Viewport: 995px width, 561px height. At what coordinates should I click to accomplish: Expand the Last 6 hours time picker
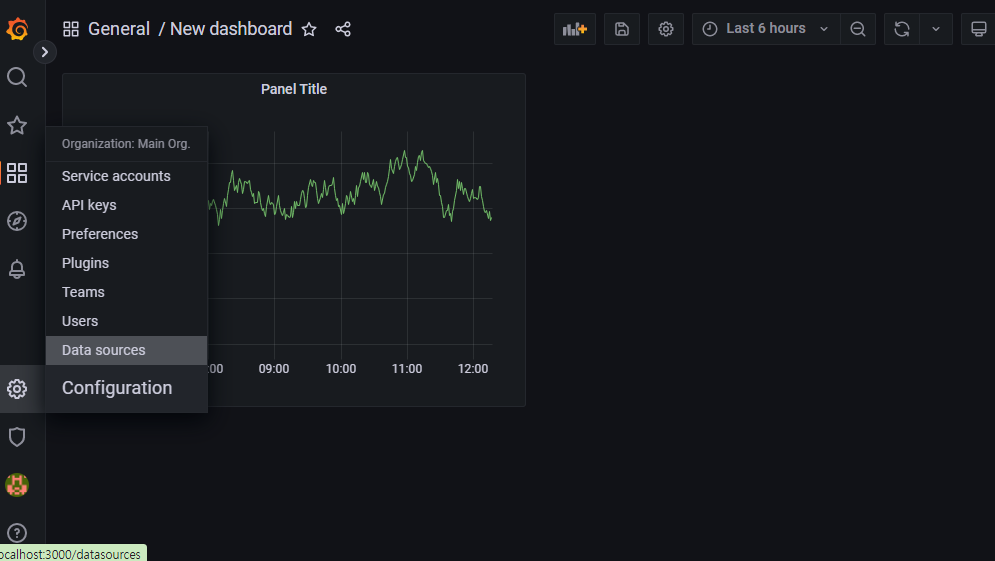[766, 29]
